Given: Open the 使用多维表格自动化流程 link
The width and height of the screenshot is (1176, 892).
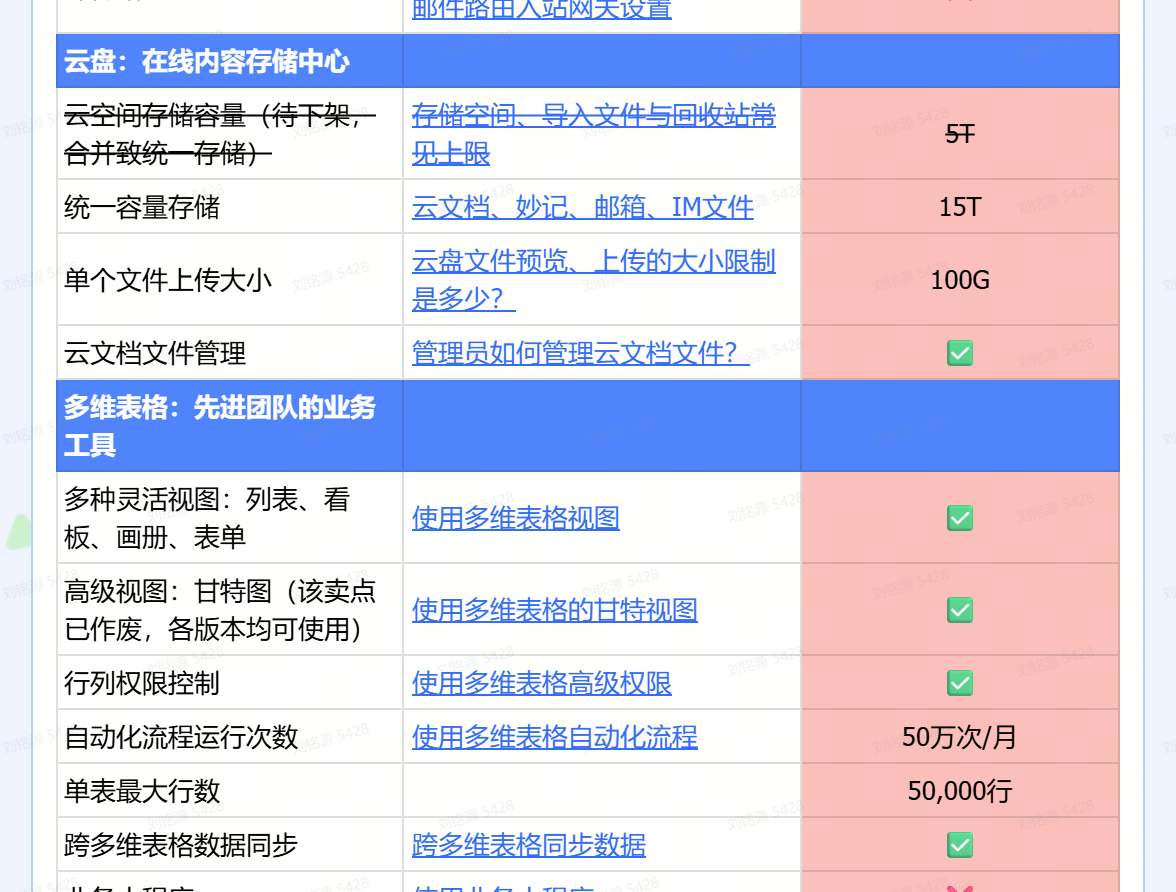Looking at the screenshot, I should click(x=554, y=737).
